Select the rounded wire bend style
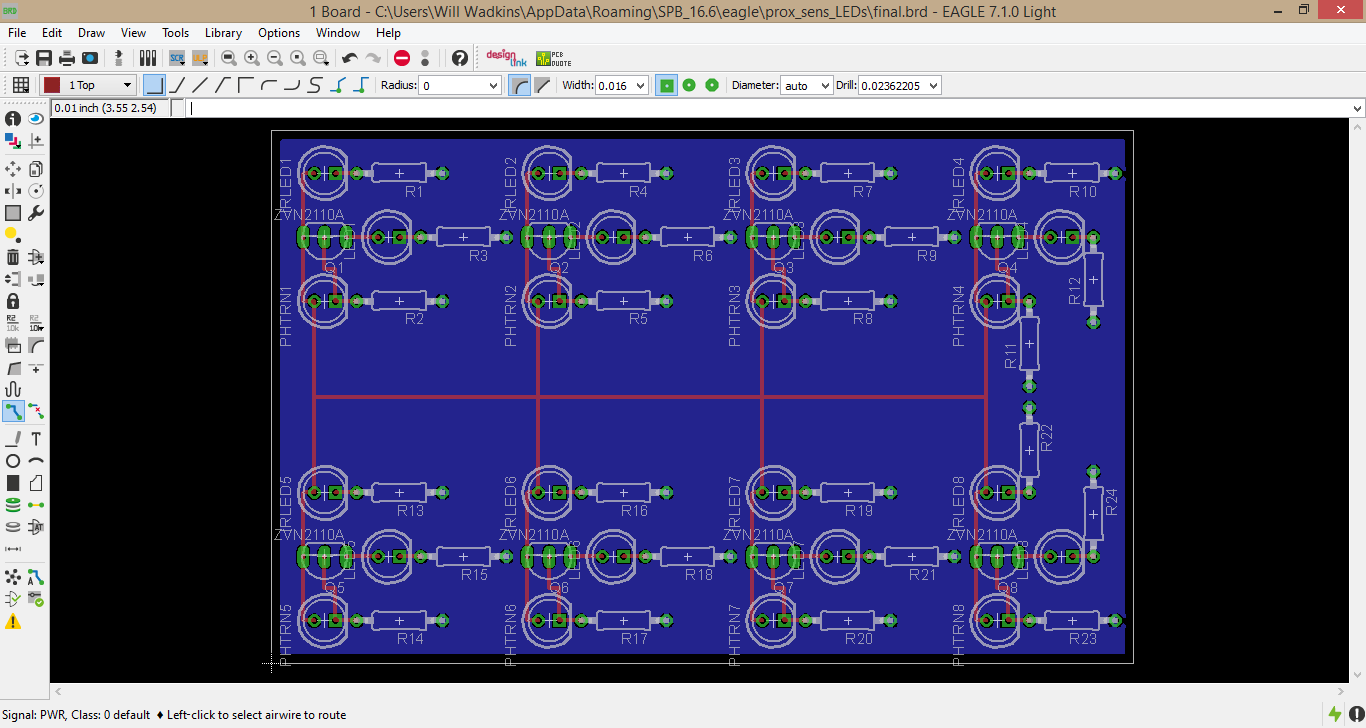The height and width of the screenshot is (728, 1366). [x=271, y=85]
